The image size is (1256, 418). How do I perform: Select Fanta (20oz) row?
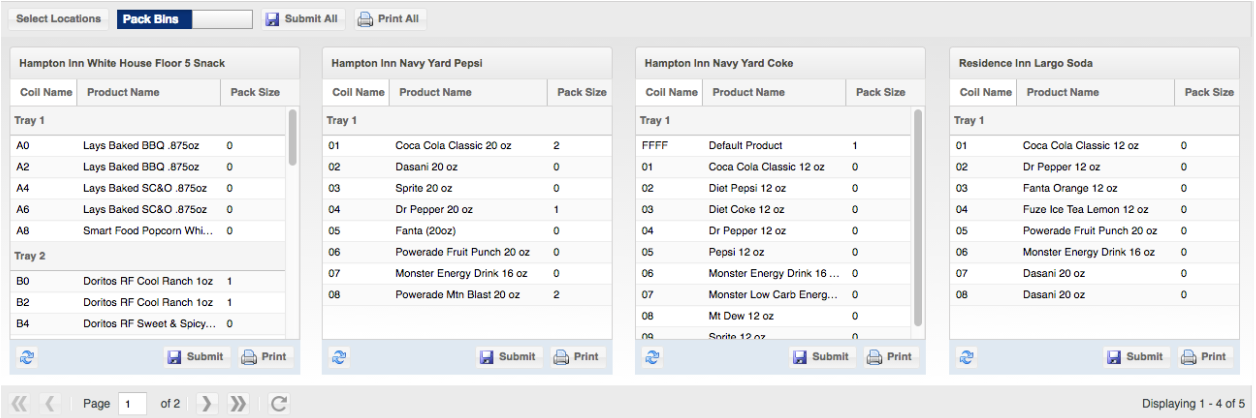[x=467, y=231]
